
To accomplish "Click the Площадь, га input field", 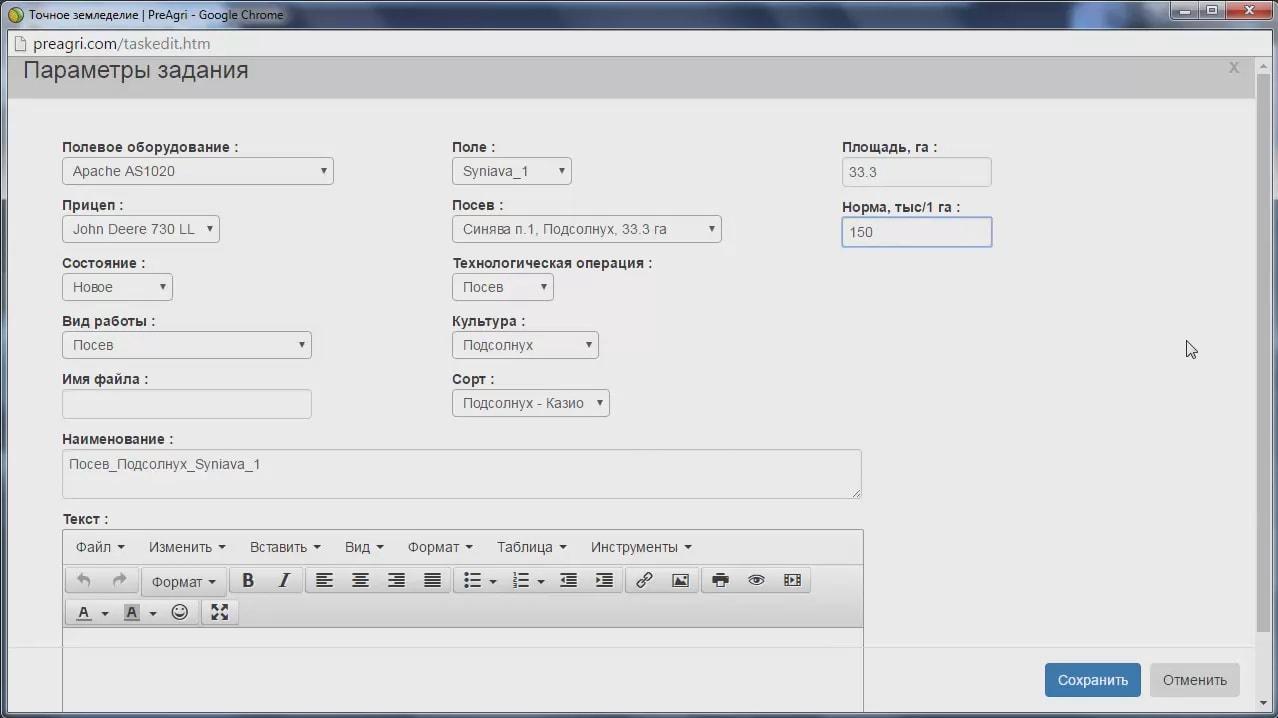I will pos(917,172).
